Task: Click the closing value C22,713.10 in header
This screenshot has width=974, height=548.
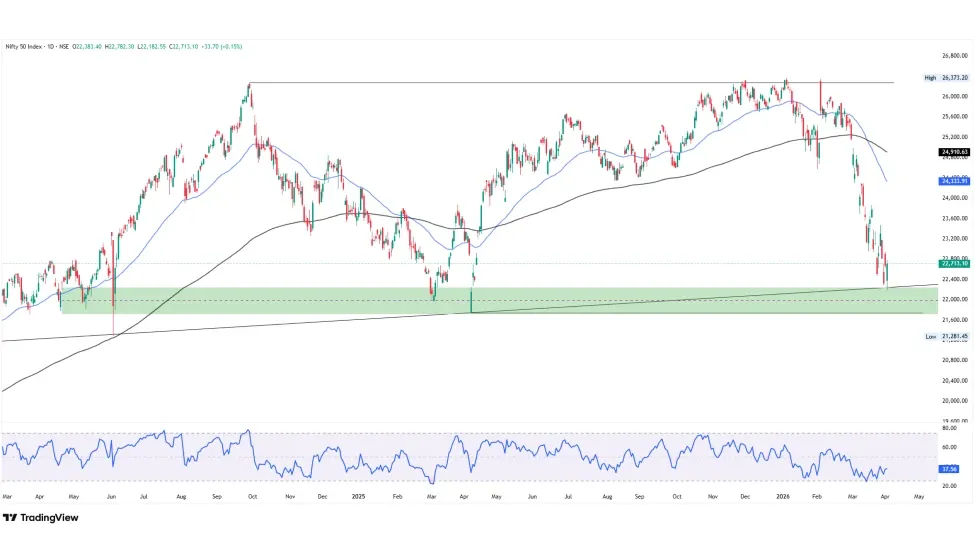Action: (x=186, y=46)
